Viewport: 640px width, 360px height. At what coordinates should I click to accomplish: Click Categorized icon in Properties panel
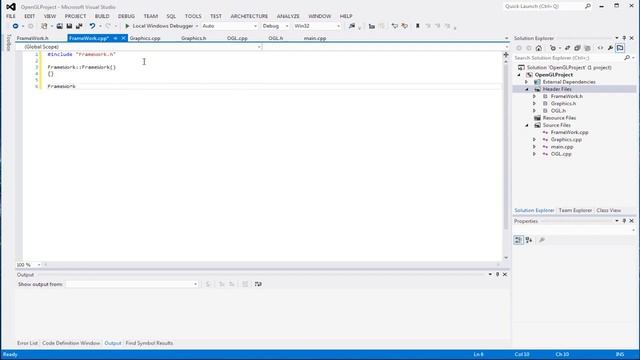click(x=518, y=240)
